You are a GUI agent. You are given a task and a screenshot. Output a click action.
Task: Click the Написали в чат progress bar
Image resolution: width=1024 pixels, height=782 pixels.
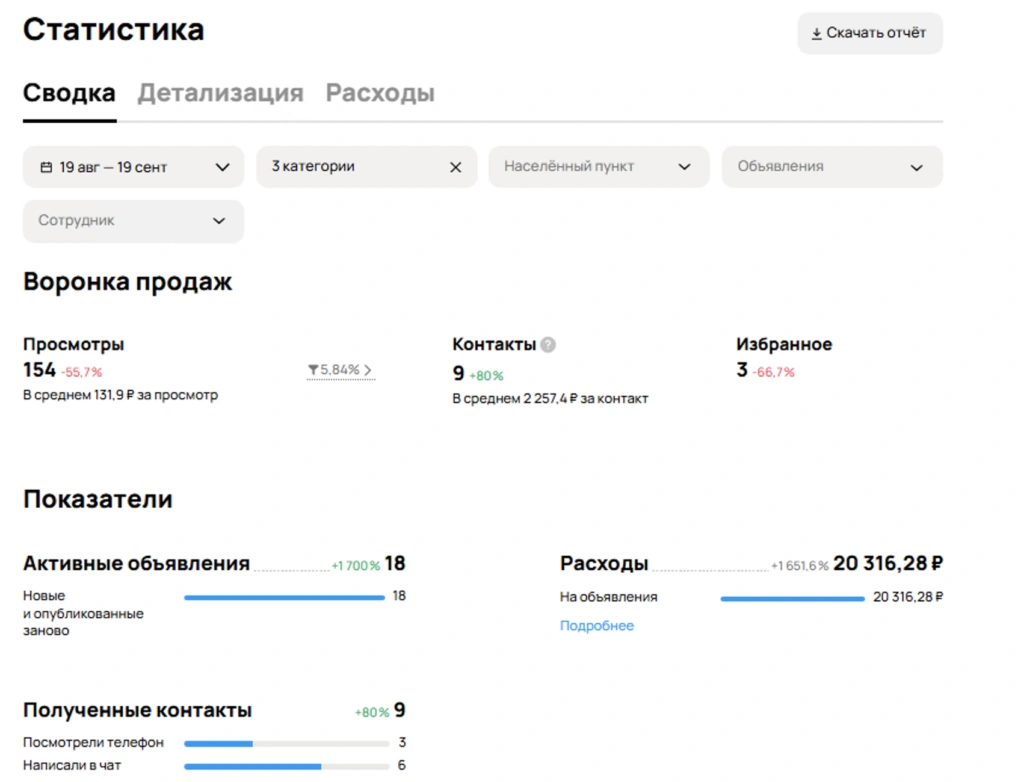tap(287, 766)
